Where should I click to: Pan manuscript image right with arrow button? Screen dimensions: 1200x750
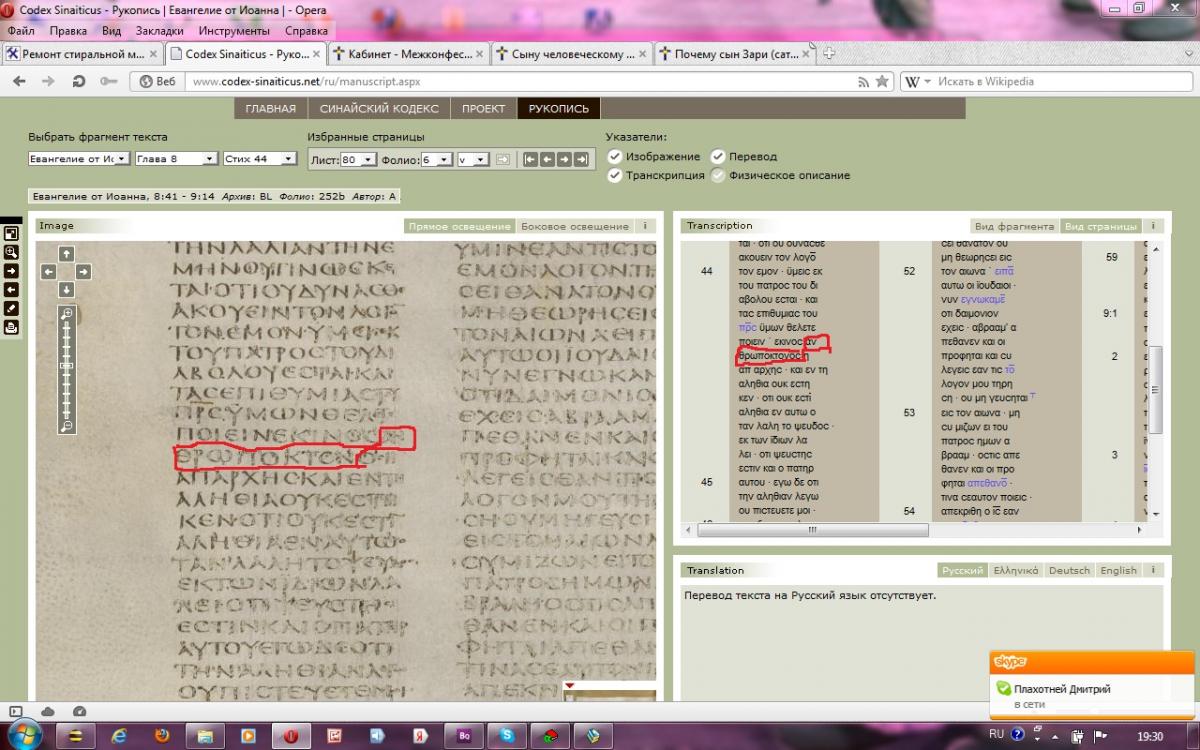[x=84, y=271]
